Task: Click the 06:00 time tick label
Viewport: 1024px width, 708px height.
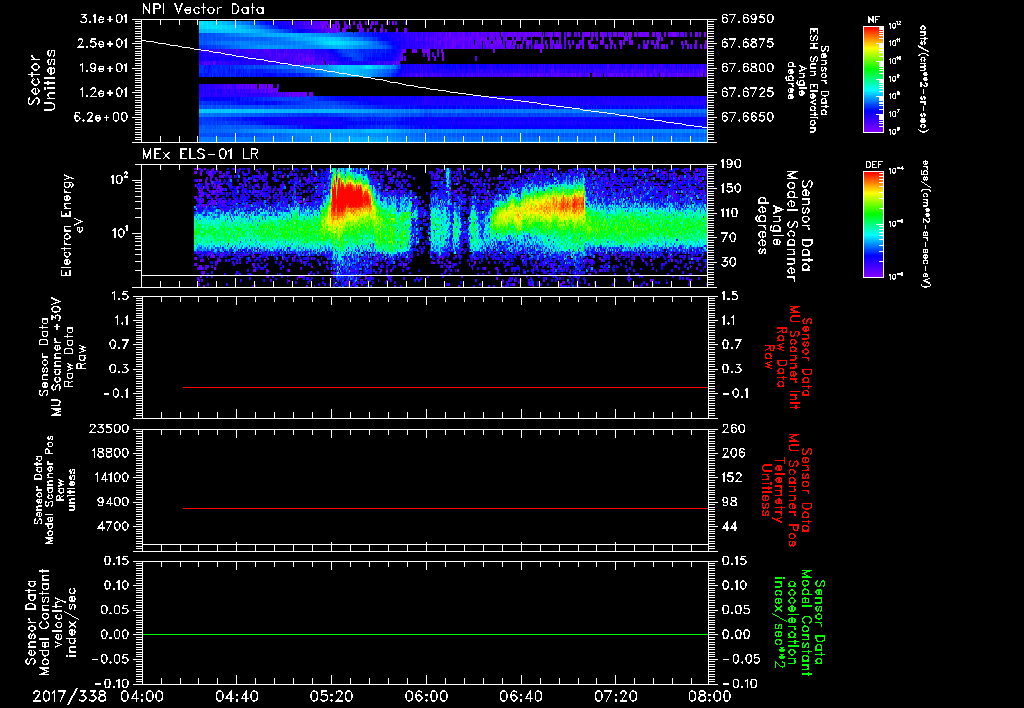Action: [426, 696]
